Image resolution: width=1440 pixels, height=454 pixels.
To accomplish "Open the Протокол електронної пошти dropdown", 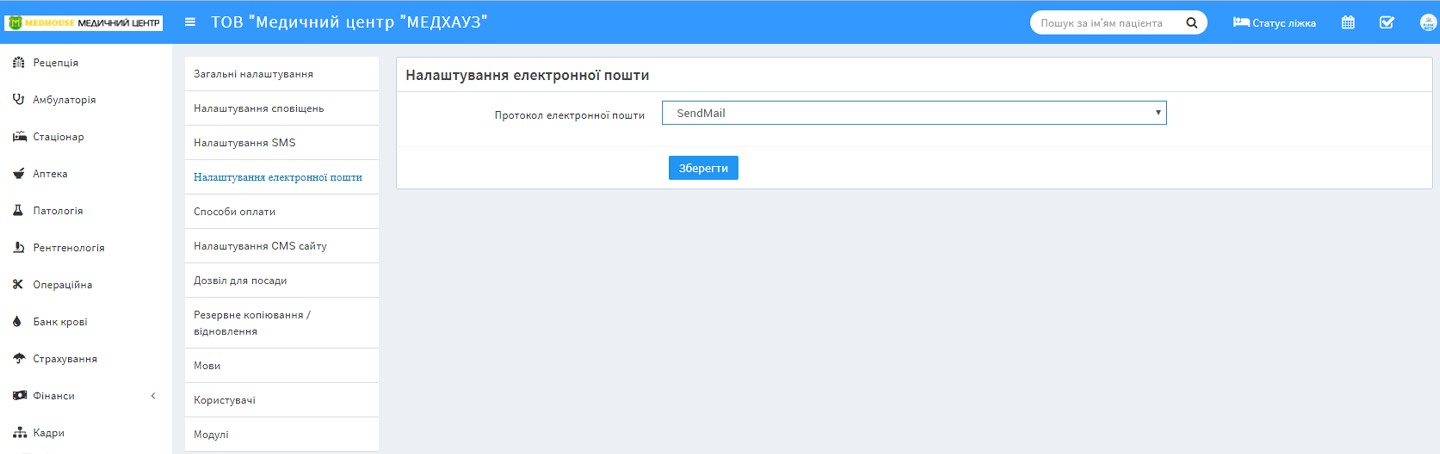I will click(914, 113).
